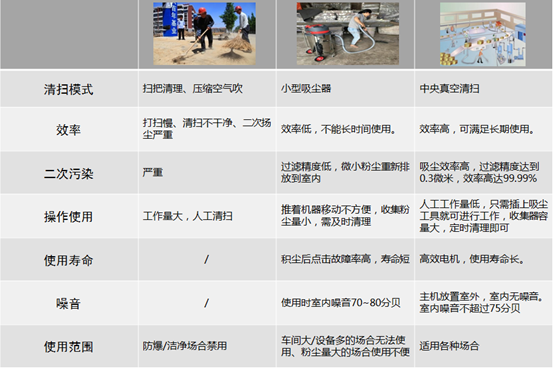Click the cell 严重 in 二次污染 row
The image size is (553, 368).
207,173
